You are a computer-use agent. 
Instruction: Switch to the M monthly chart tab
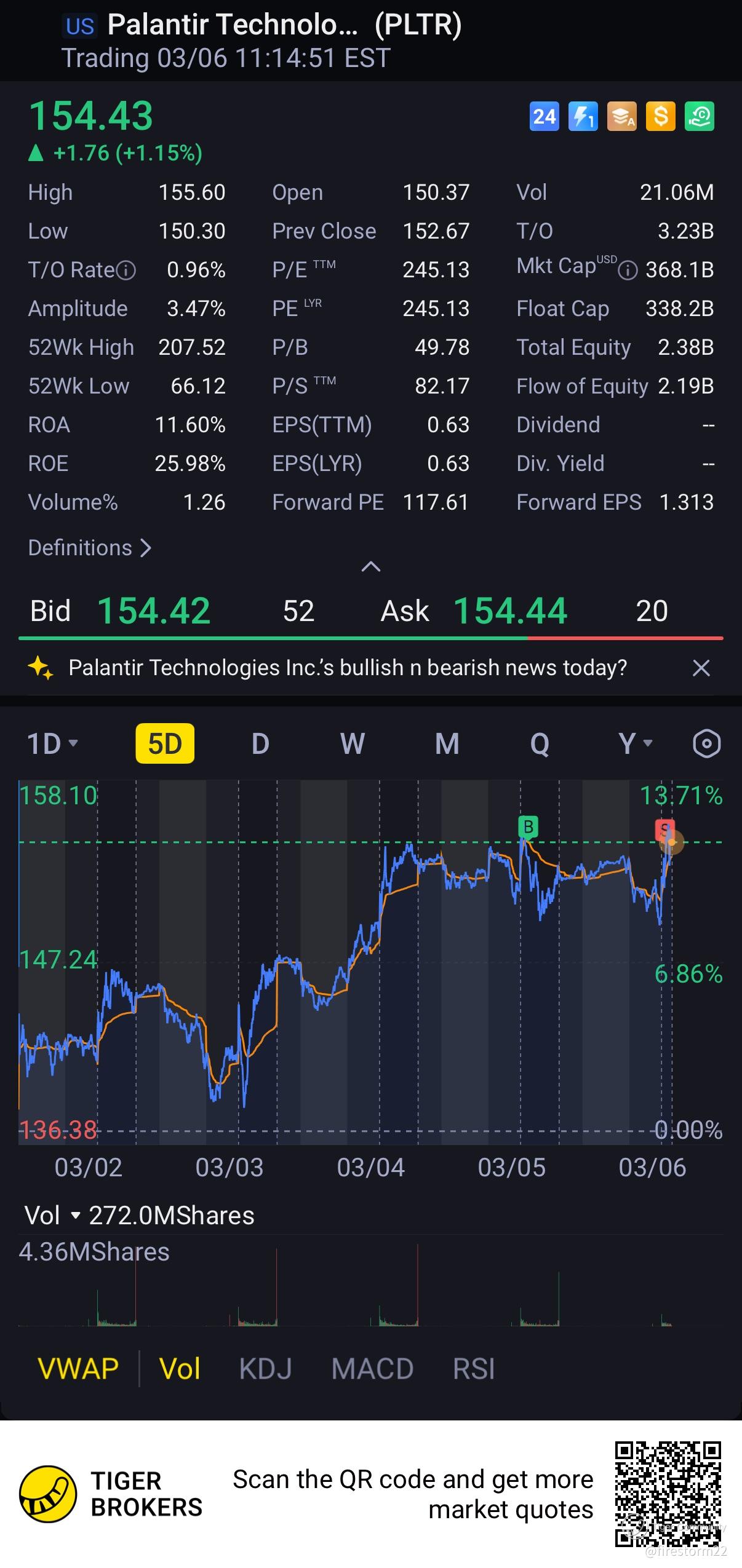[447, 743]
